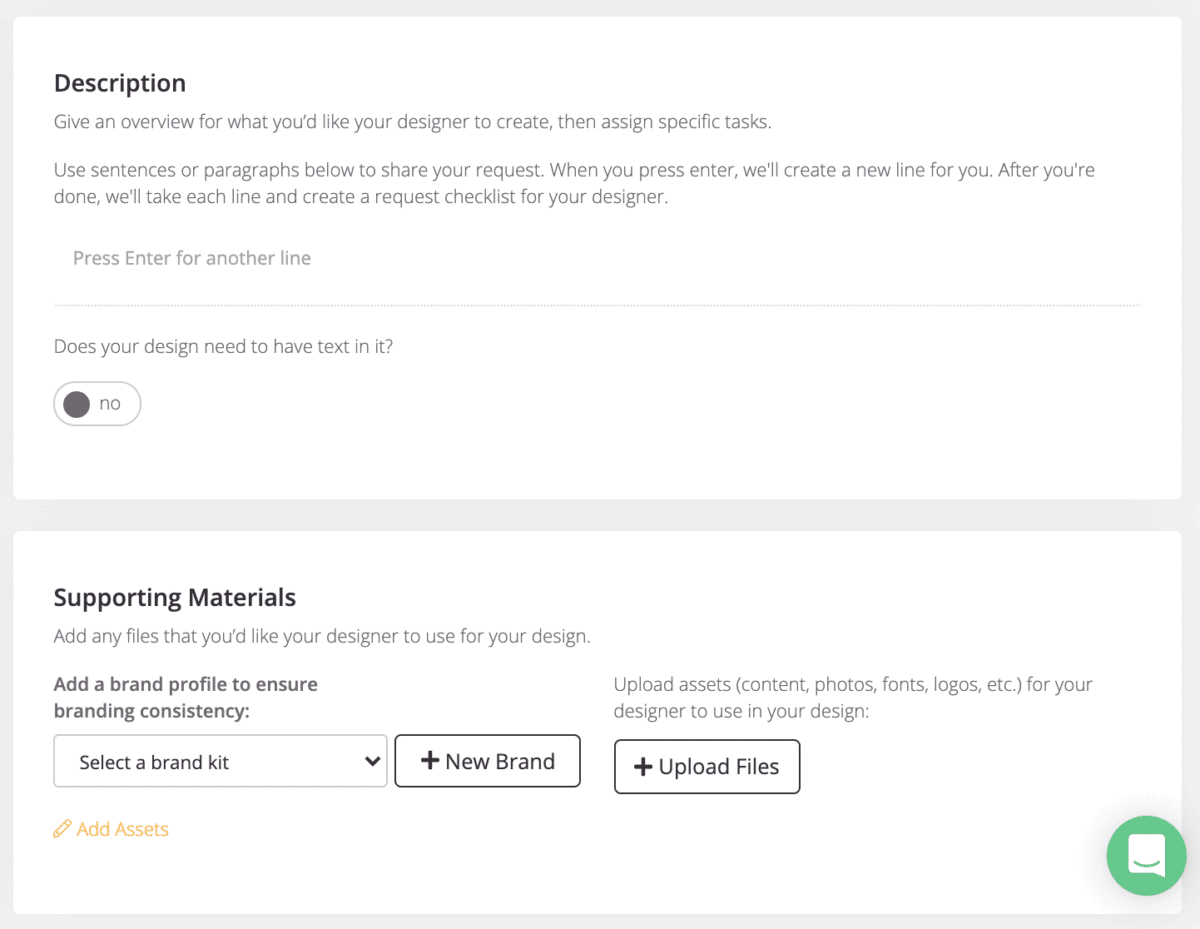Click the chevron on the brand kit selector
The width and height of the screenshot is (1200, 929).
(371, 760)
